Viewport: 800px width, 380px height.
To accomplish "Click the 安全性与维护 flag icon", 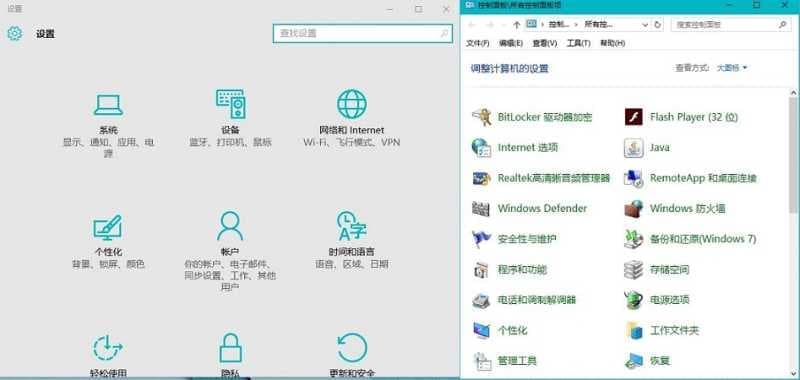I will [481, 239].
